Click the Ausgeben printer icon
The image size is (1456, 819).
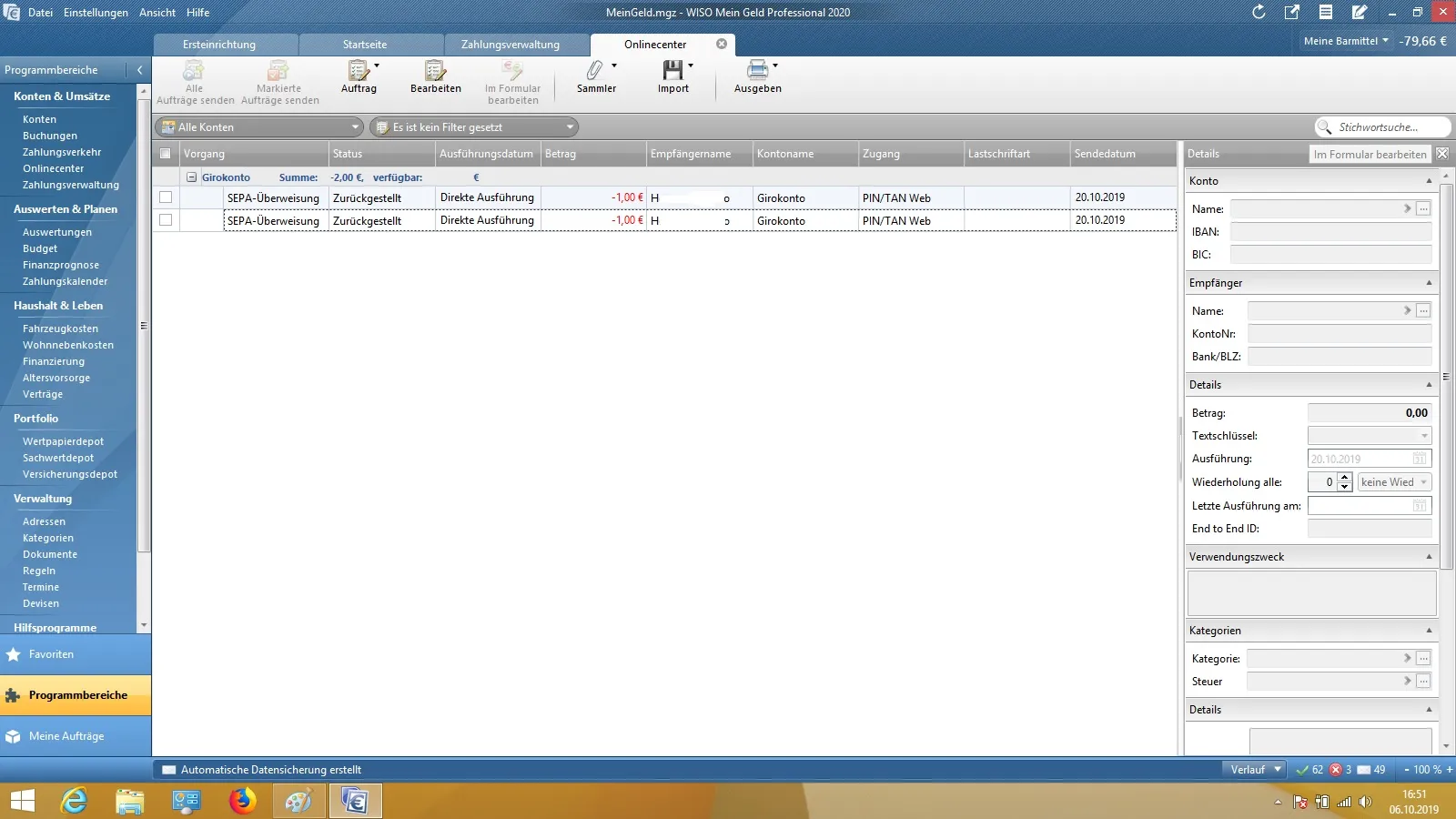(756, 71)
